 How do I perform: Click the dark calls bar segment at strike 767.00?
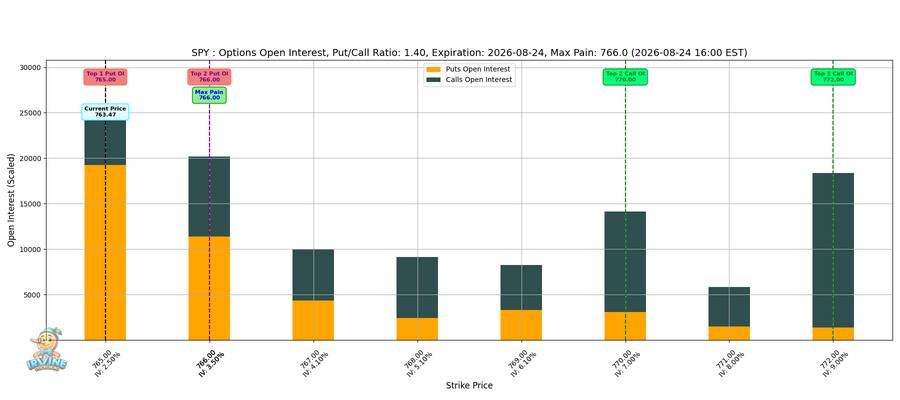pyautogui.click(x=313, y=275)
